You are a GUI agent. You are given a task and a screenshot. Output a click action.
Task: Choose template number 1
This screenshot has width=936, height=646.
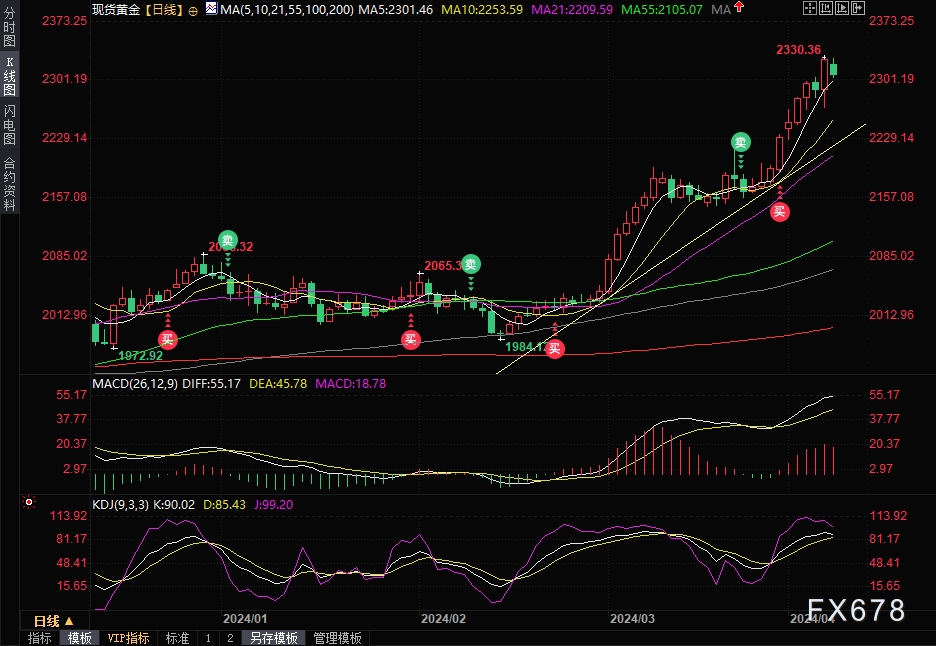tap(208, 638)
